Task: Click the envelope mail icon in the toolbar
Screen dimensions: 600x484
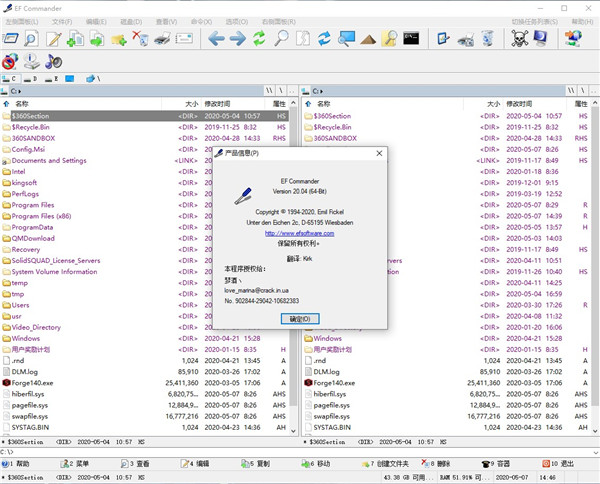Action: (184, 39)
